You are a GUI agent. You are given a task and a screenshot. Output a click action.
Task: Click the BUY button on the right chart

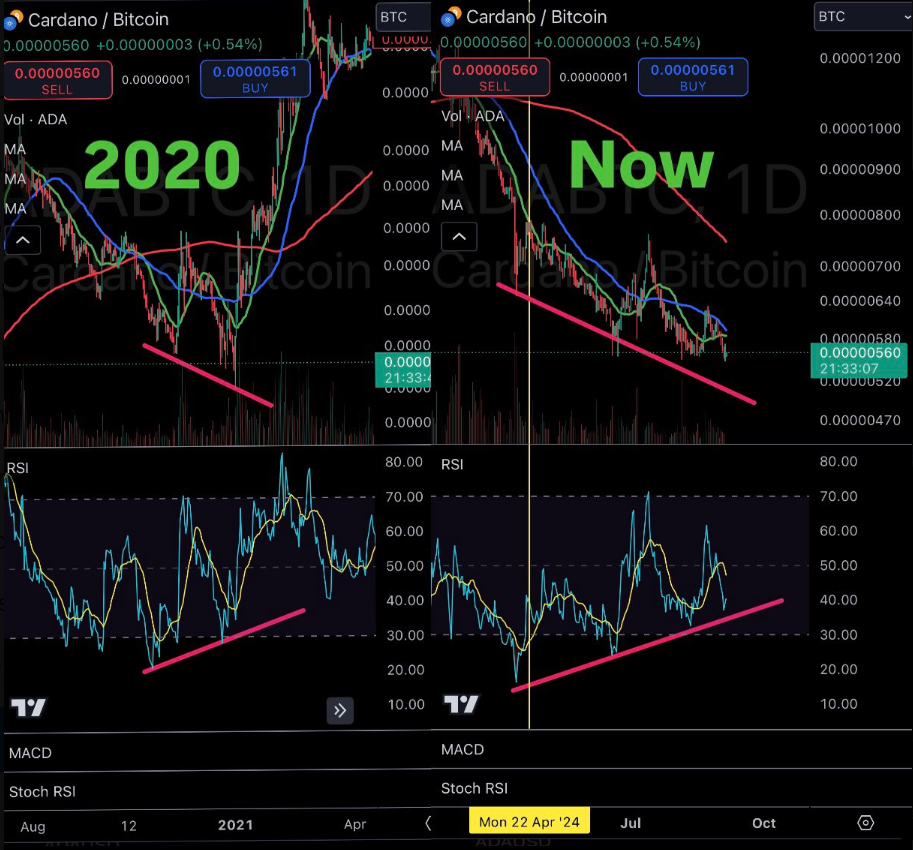693,77
